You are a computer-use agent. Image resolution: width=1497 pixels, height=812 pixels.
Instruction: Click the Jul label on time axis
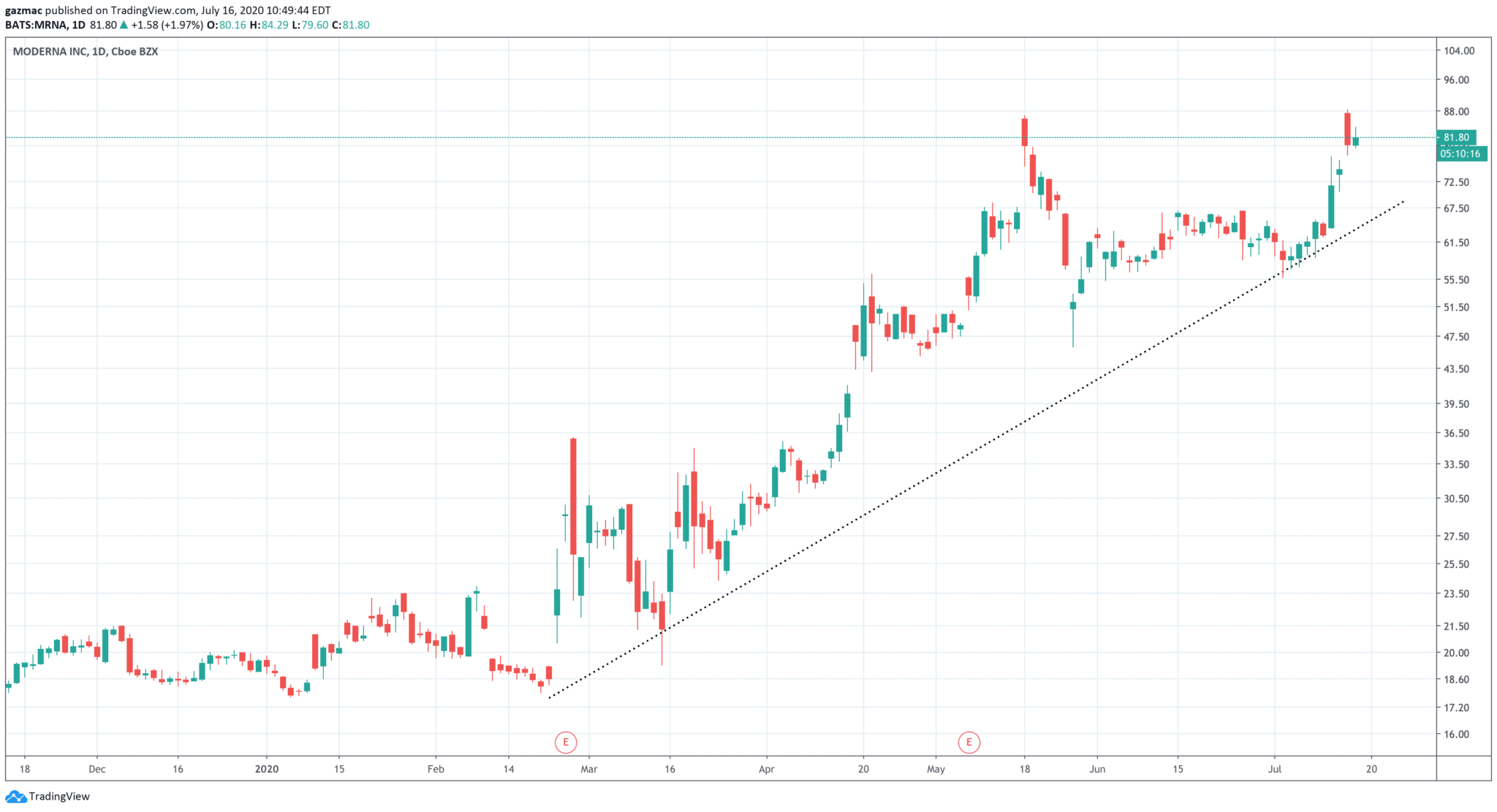(1275, 769)
